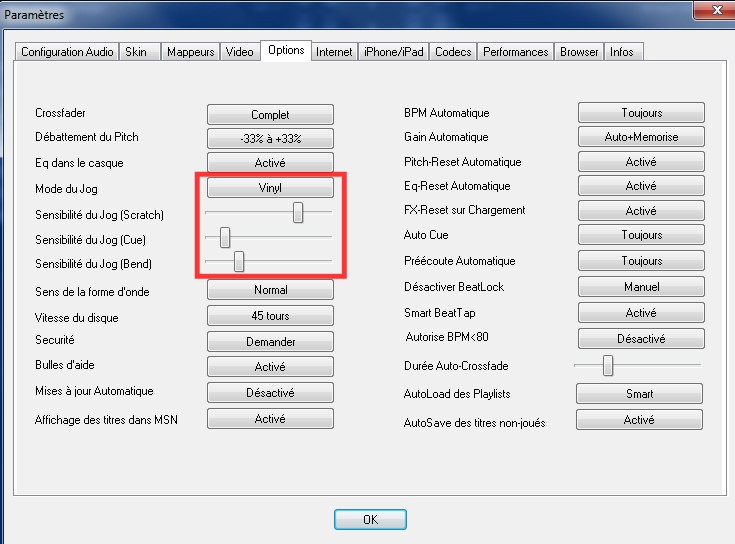Click the Sensibilité du Jog (Cue) slider handle
Viewport: 735px width, 544px height.
click(225, 237)
